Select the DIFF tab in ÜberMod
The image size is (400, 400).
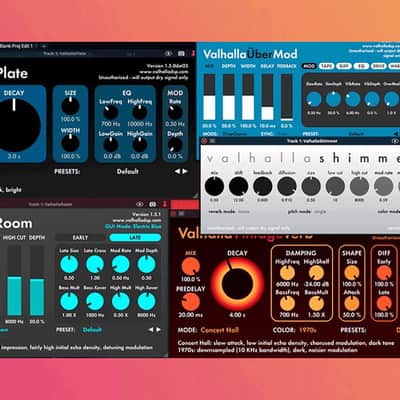(x=344, y=66)
